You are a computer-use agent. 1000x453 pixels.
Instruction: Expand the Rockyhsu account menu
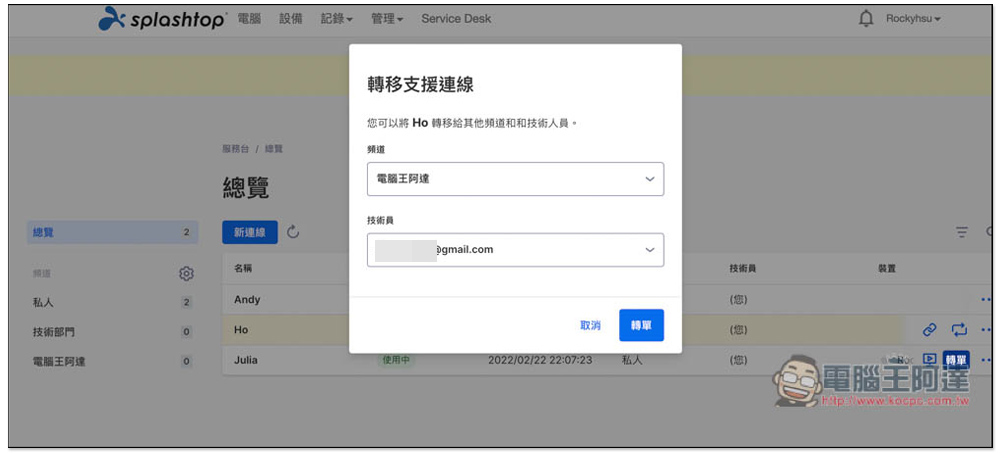click(x=913, y=19)
